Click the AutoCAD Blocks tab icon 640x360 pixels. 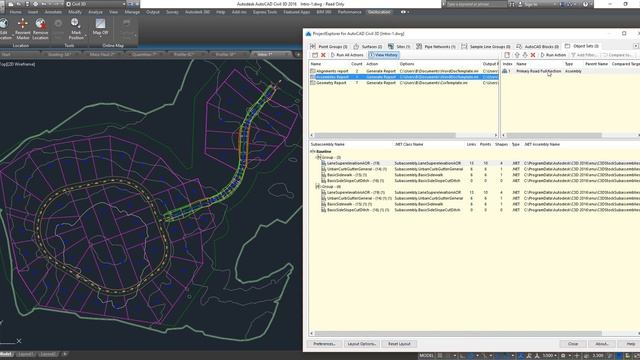click(x=519, y=47)
